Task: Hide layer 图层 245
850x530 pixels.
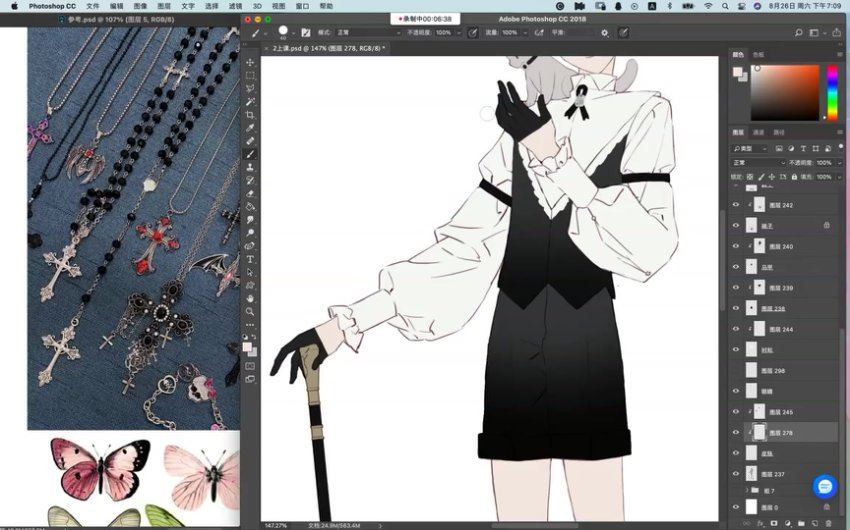Action: [736, 411]
